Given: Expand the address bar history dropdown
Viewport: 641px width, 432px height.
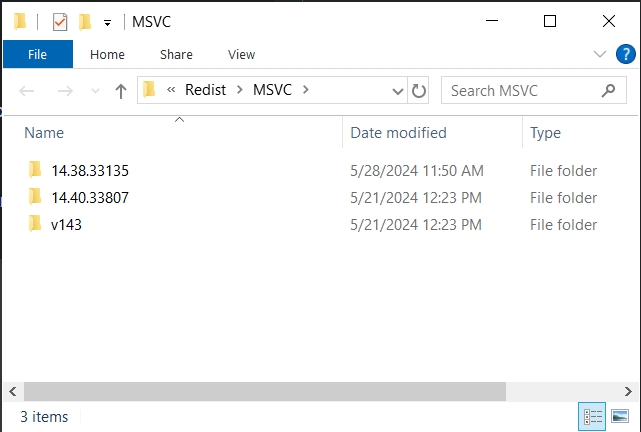Looking at the screenshot, I should click(x=398, y=91).
